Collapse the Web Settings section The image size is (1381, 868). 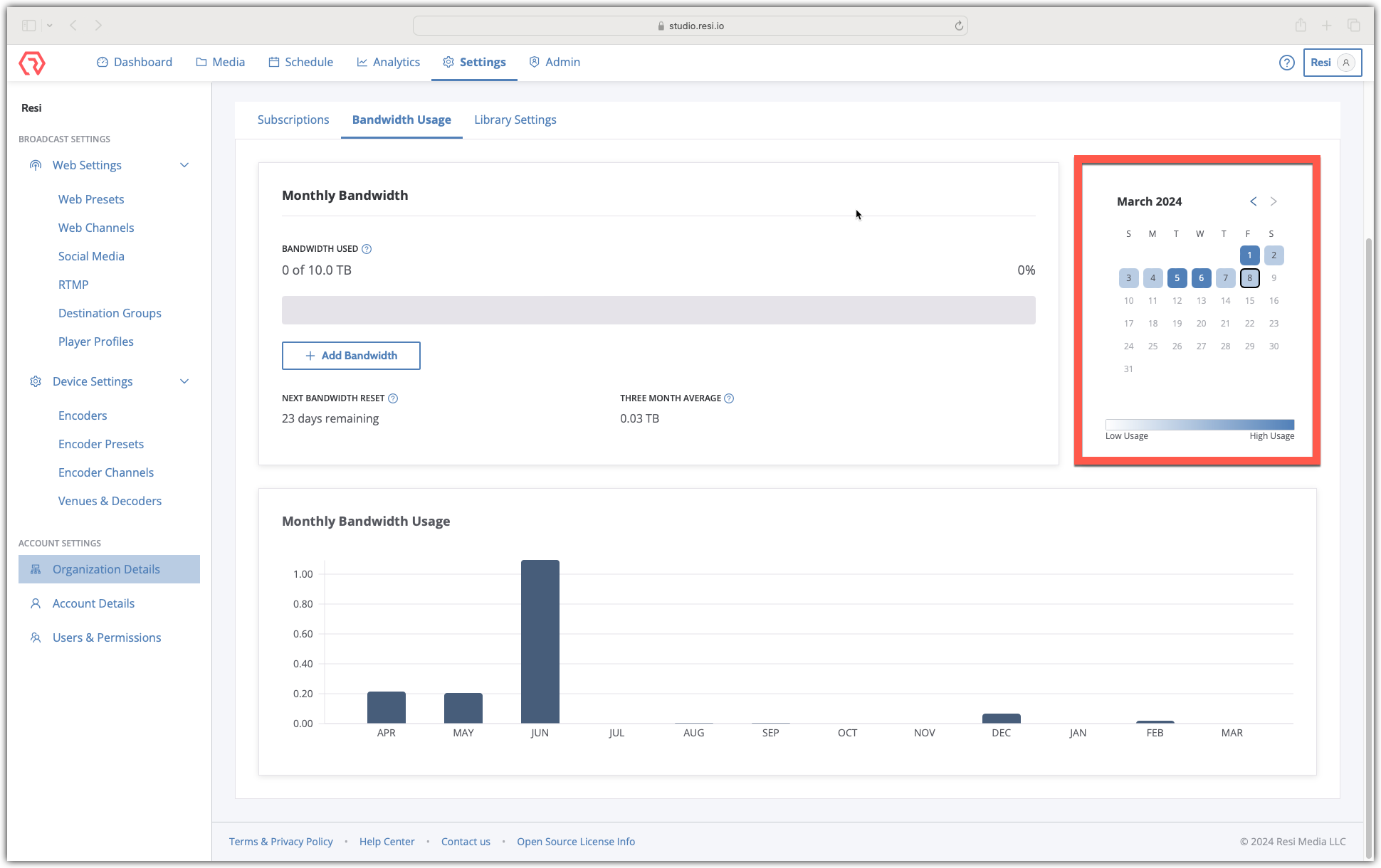point(184,165)
